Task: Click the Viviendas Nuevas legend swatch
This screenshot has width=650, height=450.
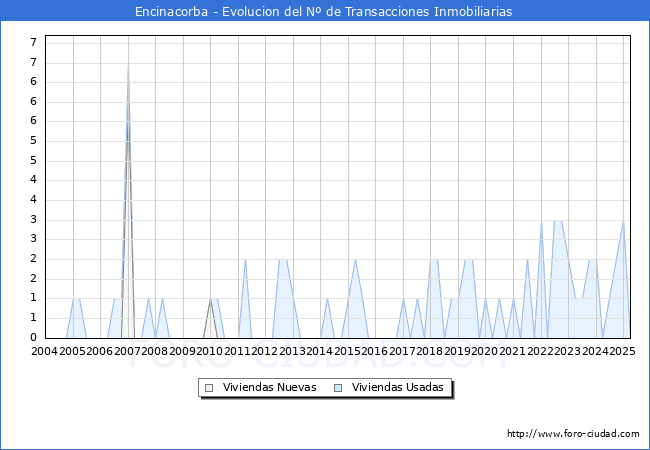Action: pos(209,388)
